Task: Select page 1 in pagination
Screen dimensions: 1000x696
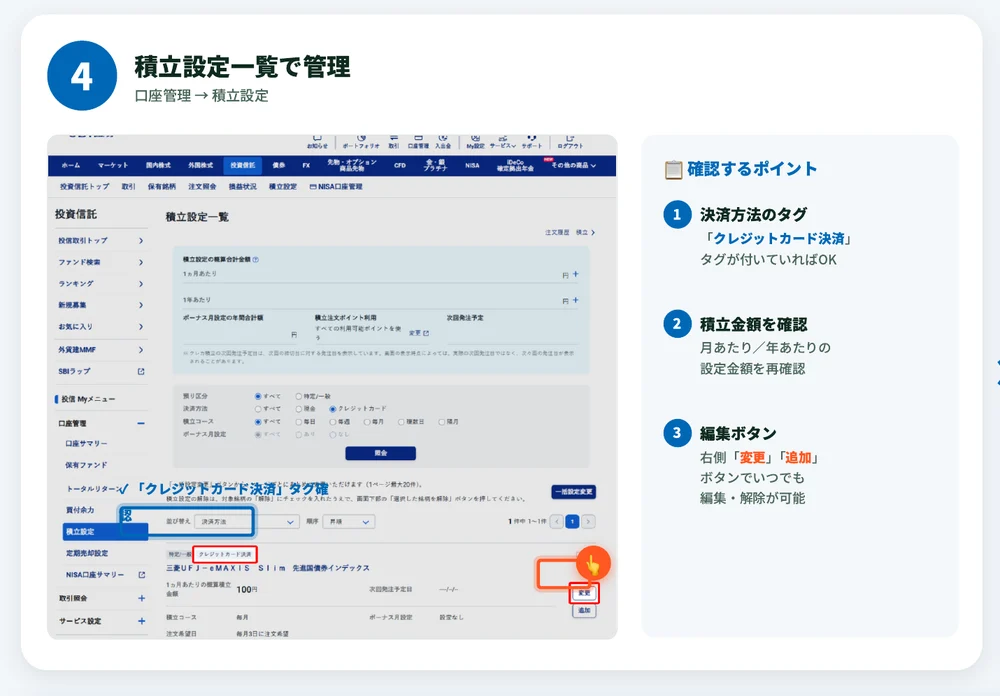Action: pyautogui.click(x=573, y=522)
